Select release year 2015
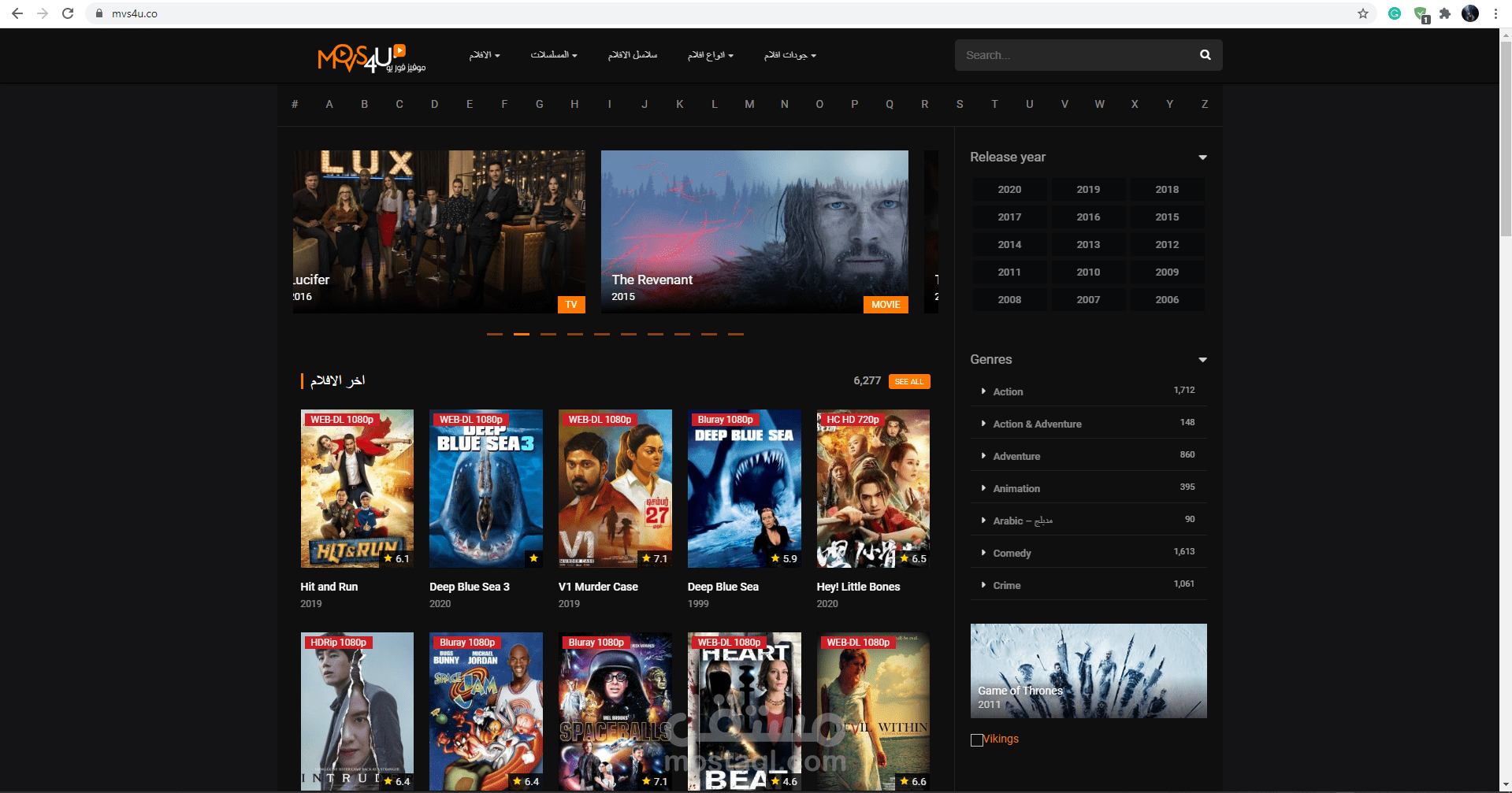 pos(1167,217)
